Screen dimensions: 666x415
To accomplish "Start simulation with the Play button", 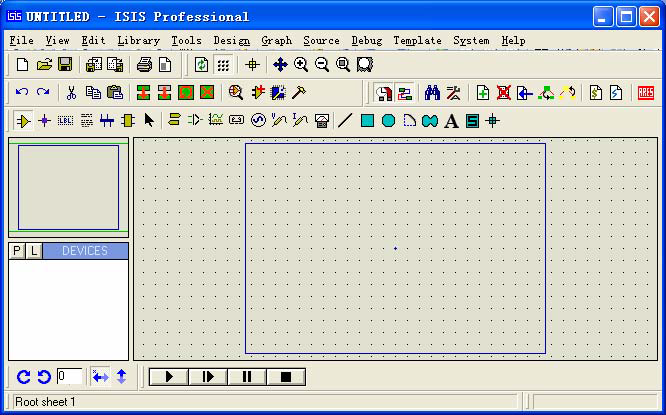I will point(169,377).
